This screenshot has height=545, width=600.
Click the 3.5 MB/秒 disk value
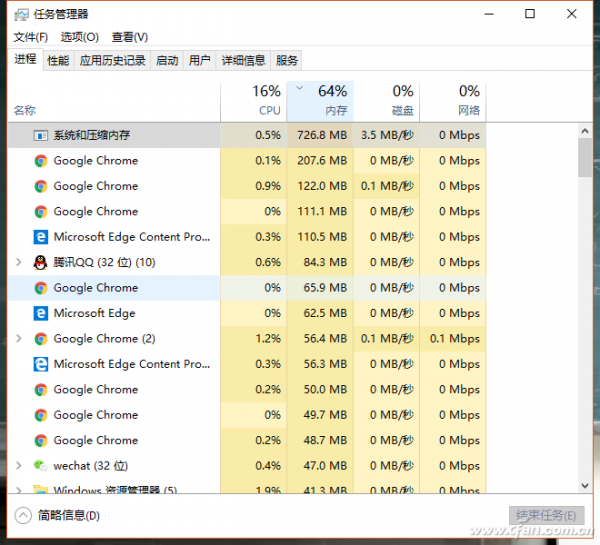(387, 135)
